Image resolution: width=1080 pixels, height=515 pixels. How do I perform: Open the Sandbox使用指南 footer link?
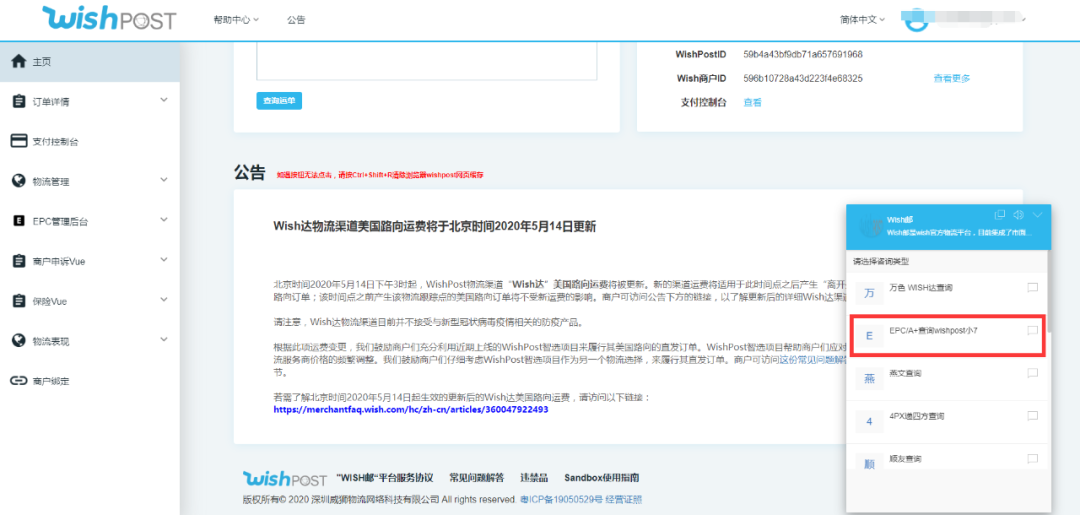(x=602, y=478)
